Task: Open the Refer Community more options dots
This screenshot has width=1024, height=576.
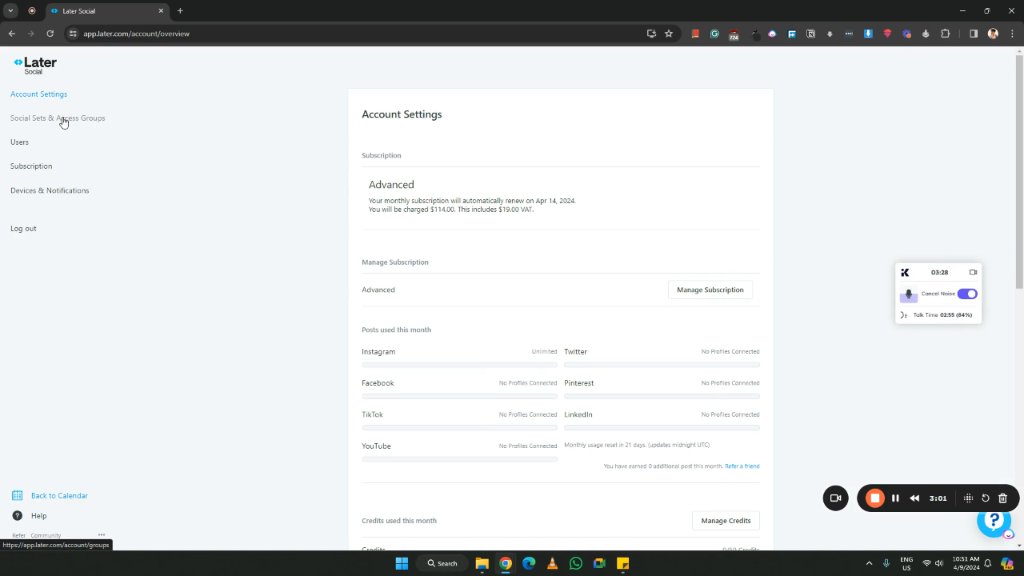Action: pyautogui.click(x=101, y=535)
